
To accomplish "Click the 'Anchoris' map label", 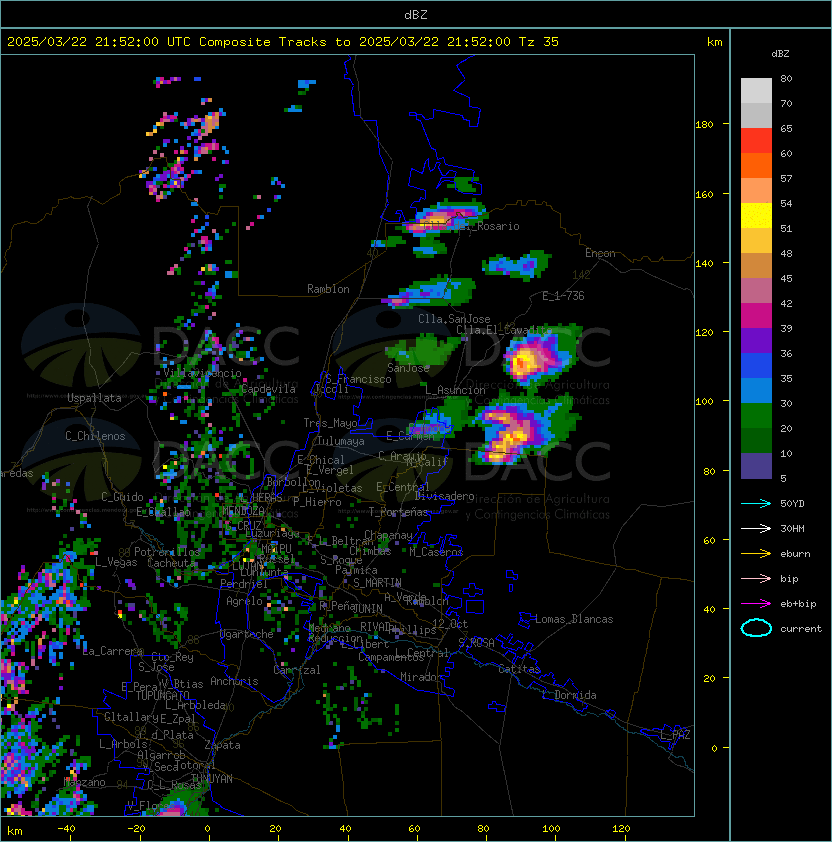I will (x=234, y=681).
